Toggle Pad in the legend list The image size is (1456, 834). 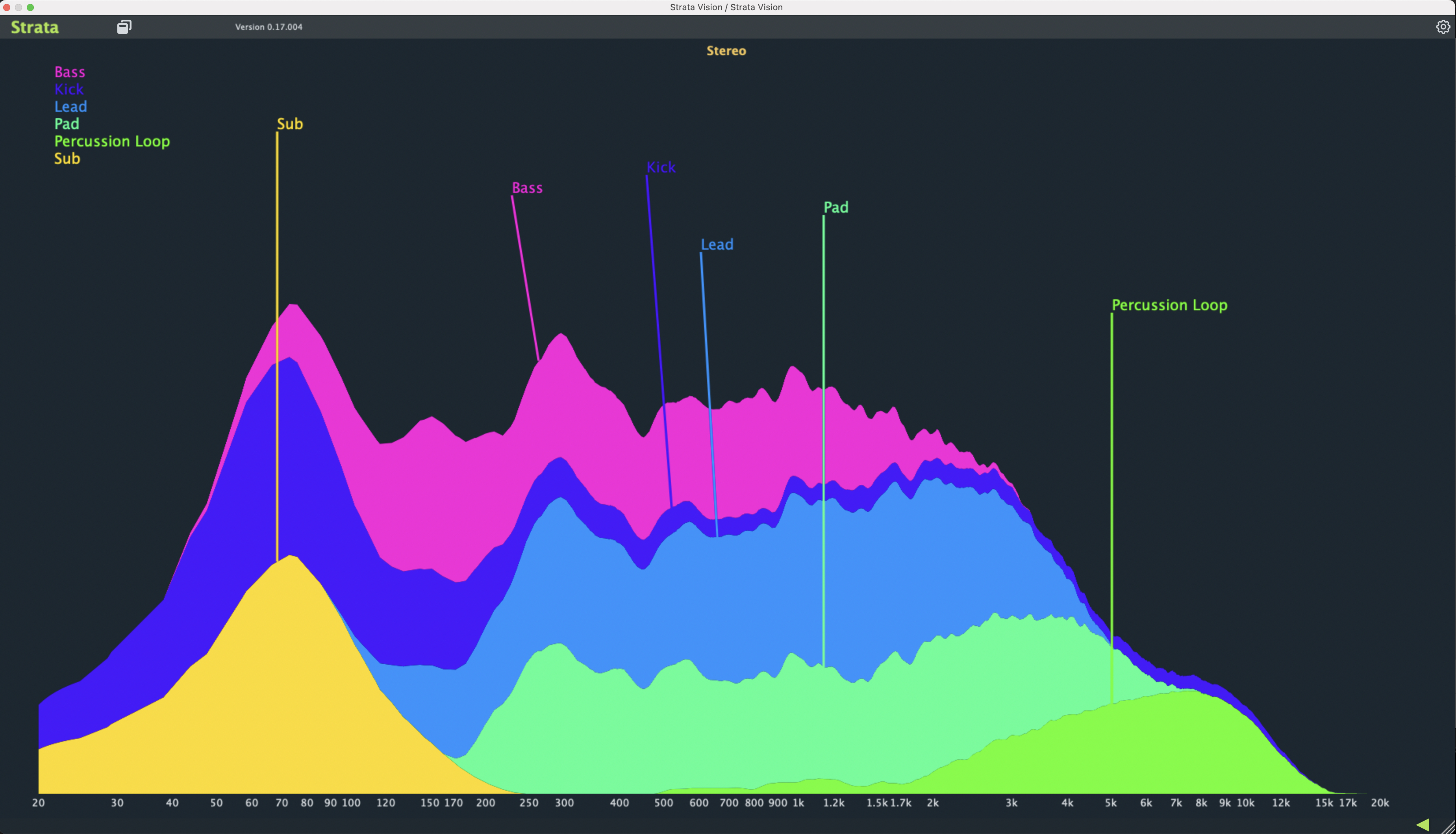[67, 124]
